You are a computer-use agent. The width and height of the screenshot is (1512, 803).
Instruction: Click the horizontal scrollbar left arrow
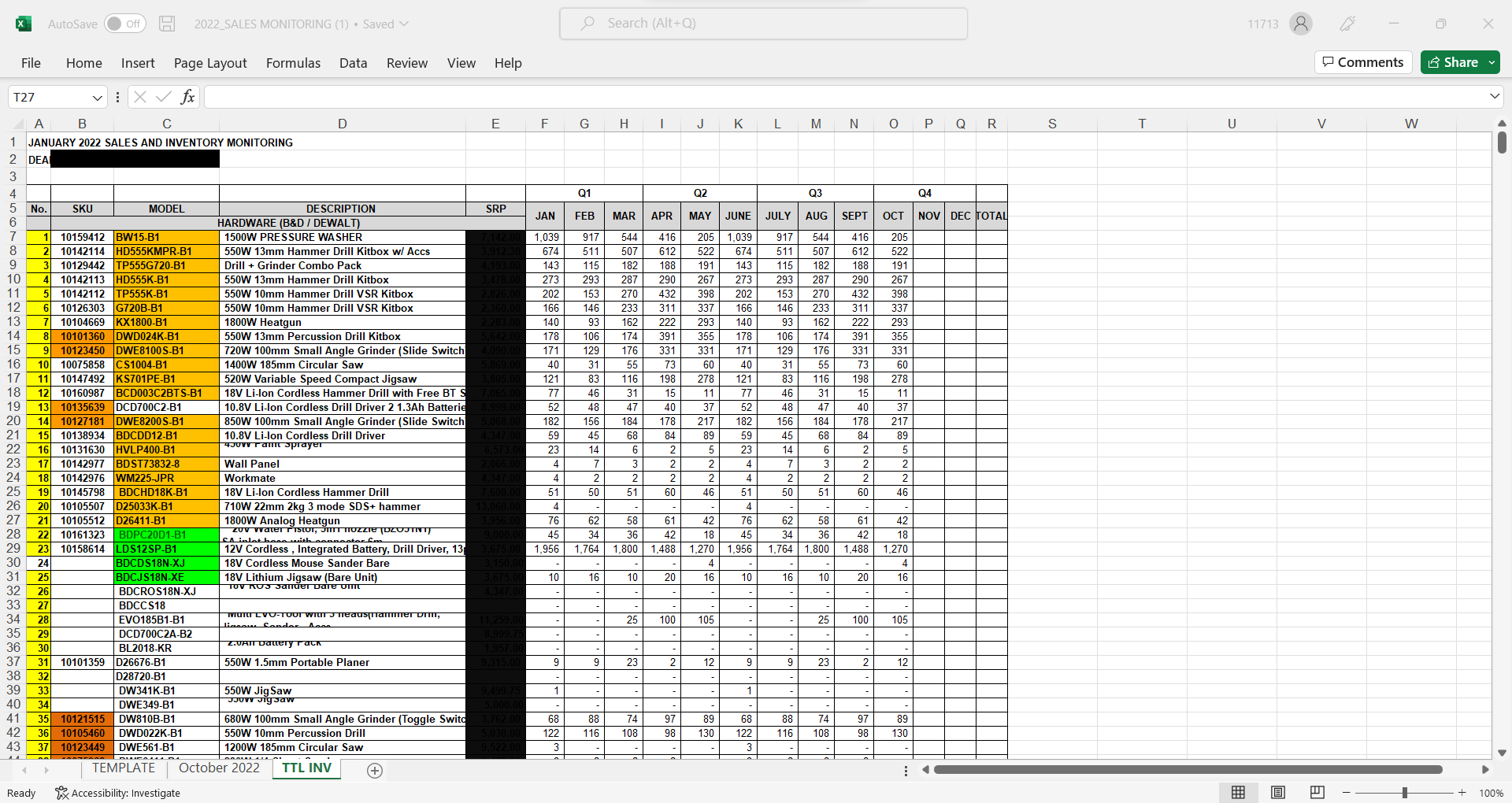pos(926,770)
